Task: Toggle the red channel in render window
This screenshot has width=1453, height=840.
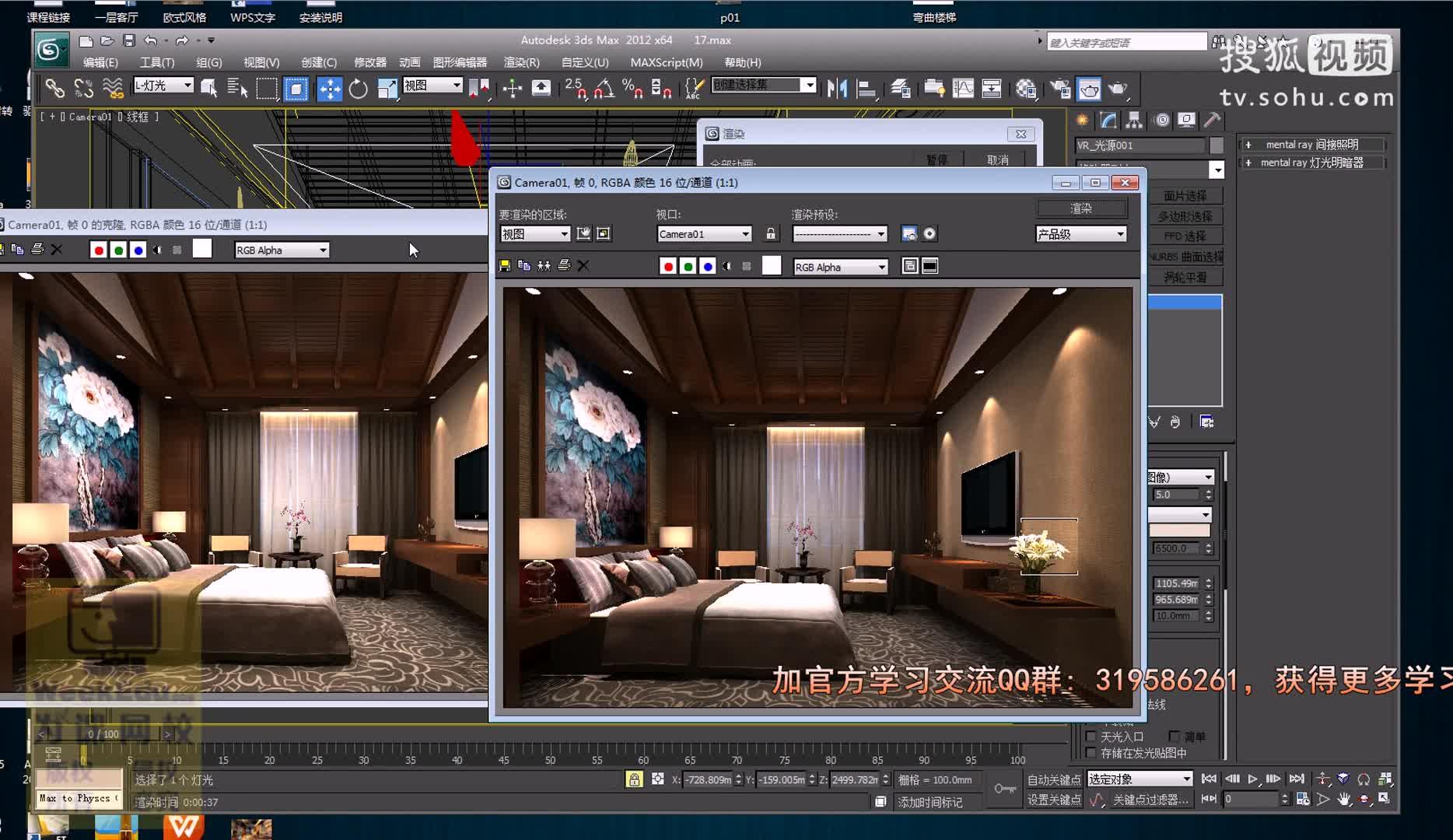Action: [667, 266]
